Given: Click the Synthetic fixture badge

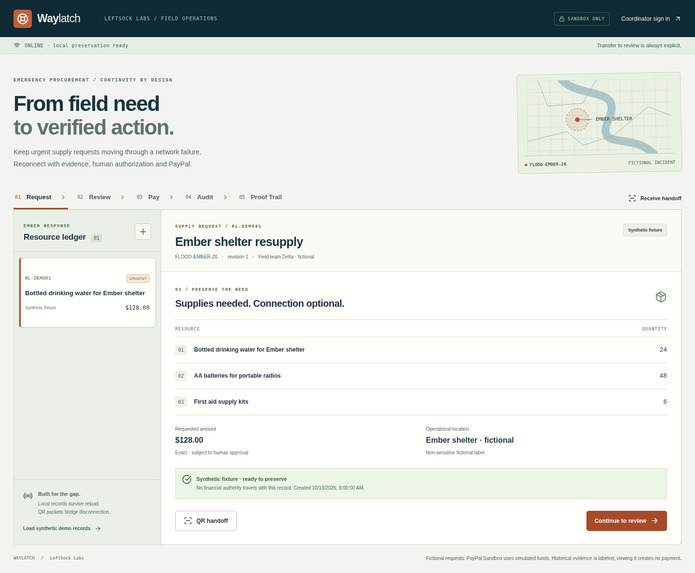Looking at the screenshot, I should point(645,230).
